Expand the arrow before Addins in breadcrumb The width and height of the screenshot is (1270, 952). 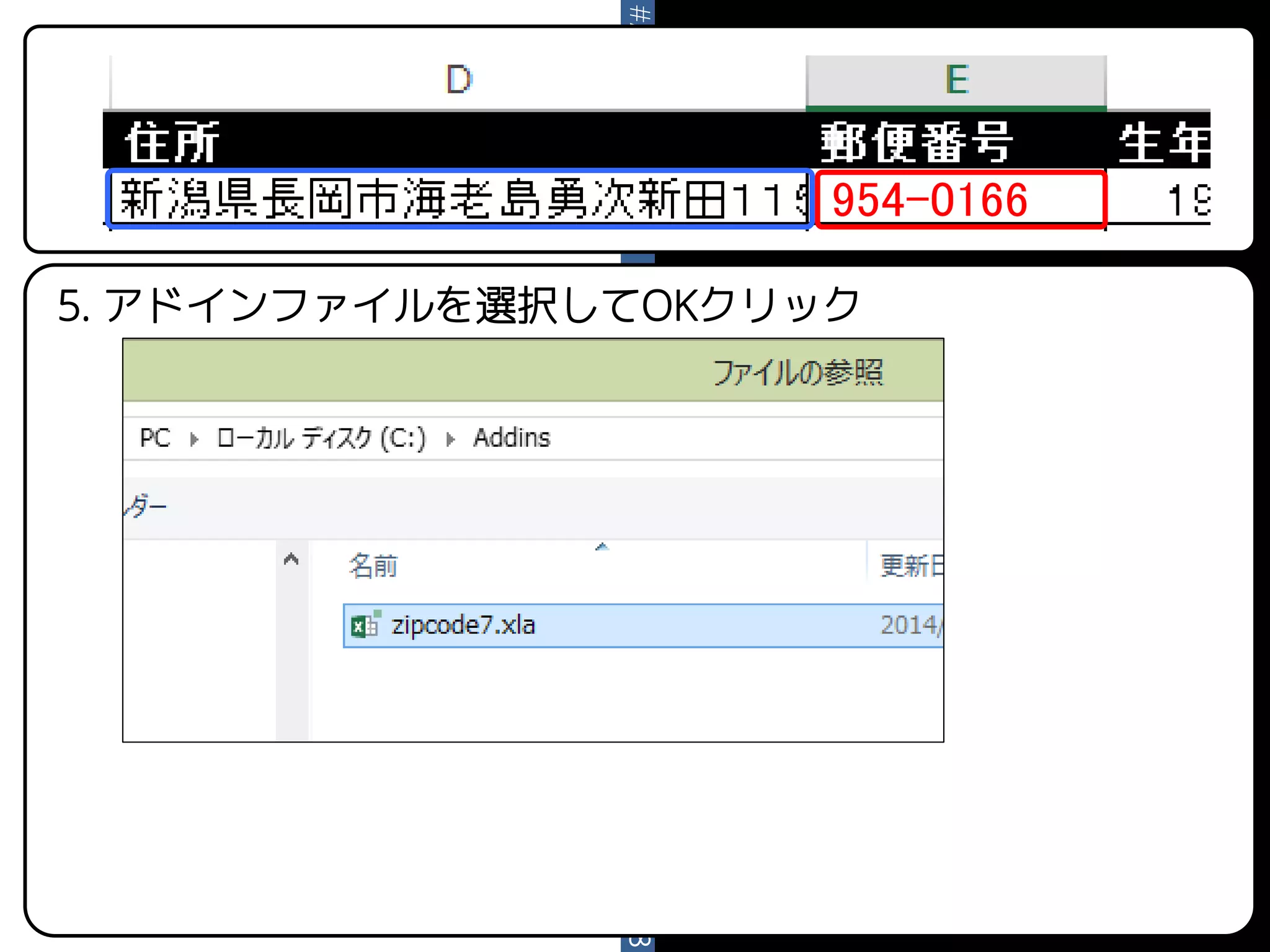click(x=451, y=439)
